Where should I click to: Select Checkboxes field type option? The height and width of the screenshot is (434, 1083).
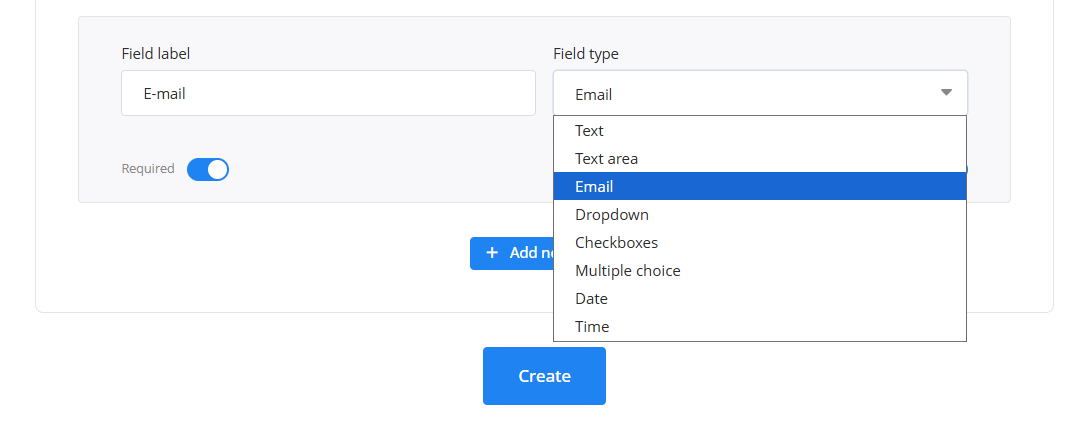tap(760, 243)
